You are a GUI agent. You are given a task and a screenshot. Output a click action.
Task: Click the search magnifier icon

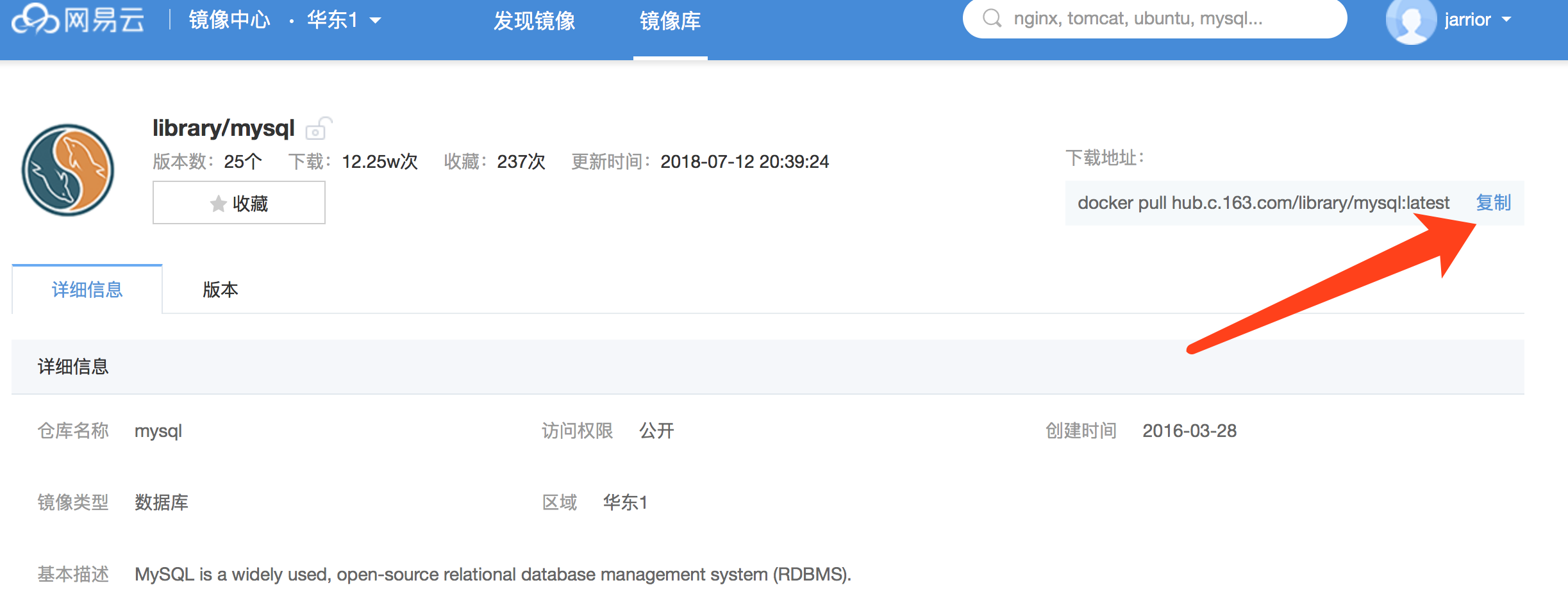coord(992,18)
